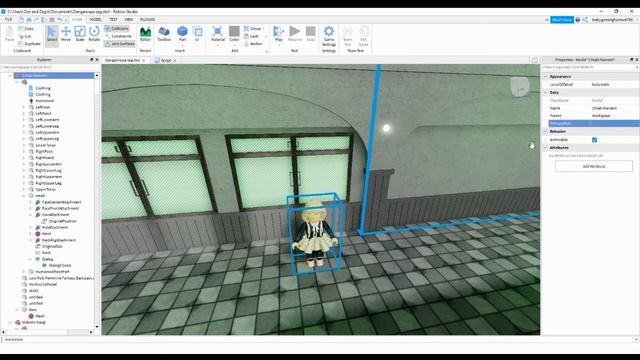
Task: Select the Humanoid tree item
Action: pyautogui.click(x=44, y=101)
